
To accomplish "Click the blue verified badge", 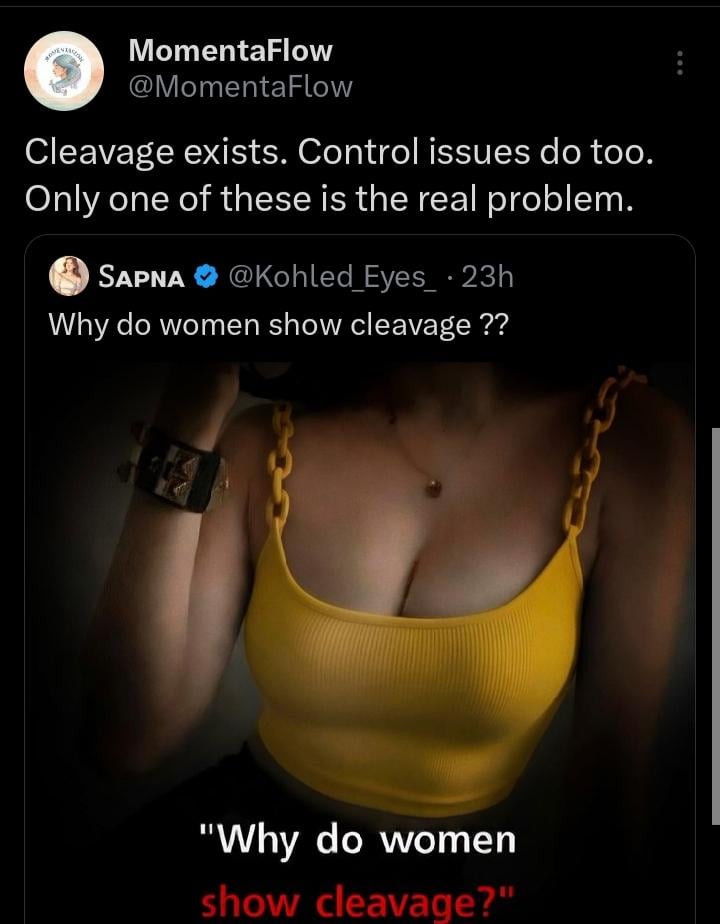I will [205, 277].
